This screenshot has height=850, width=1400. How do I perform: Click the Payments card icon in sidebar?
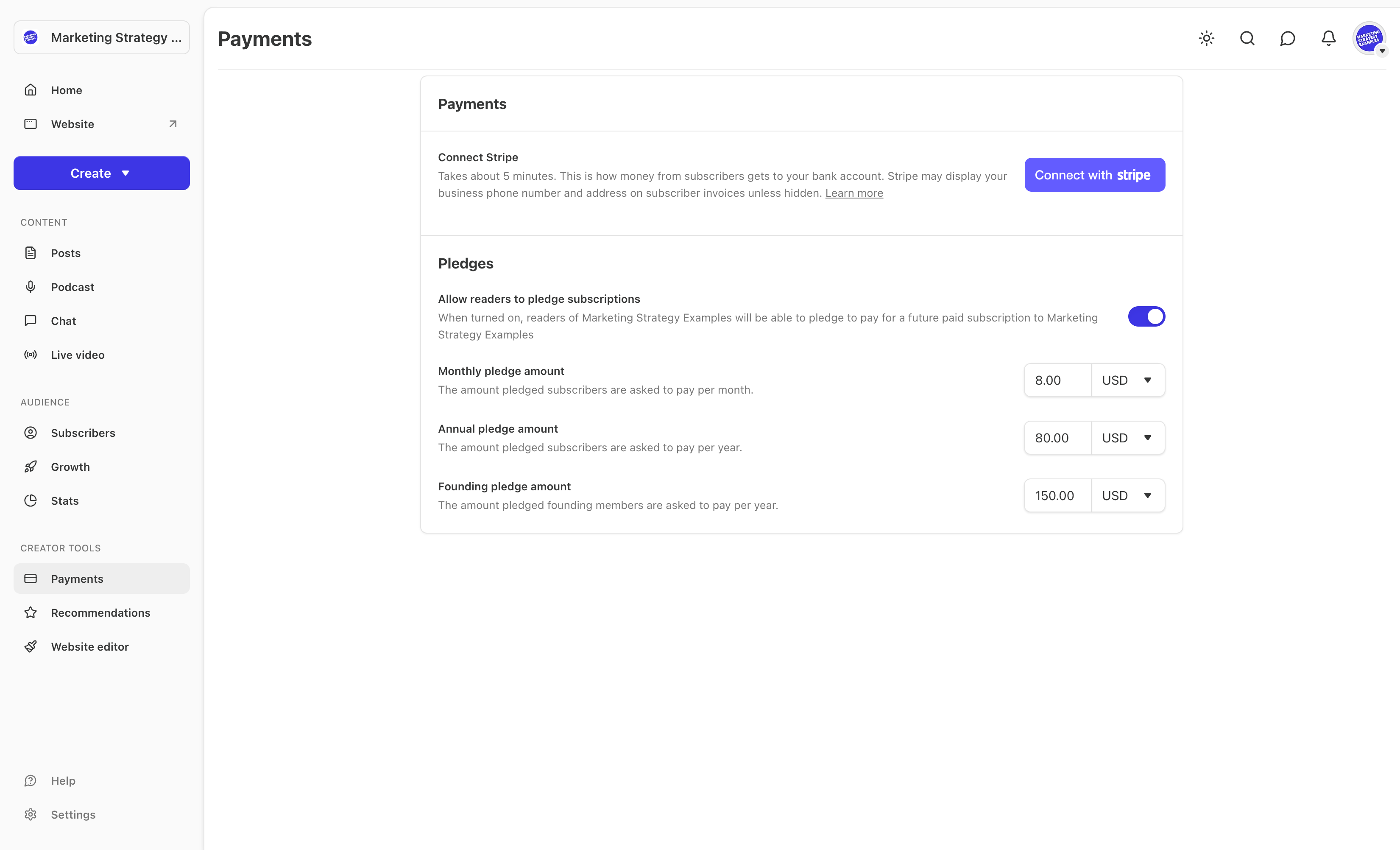coord(31,578)
